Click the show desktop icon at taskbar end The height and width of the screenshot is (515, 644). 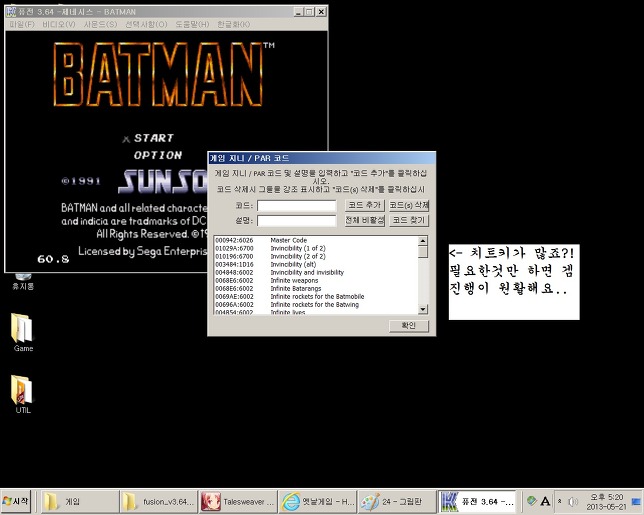tap(636, 501)
